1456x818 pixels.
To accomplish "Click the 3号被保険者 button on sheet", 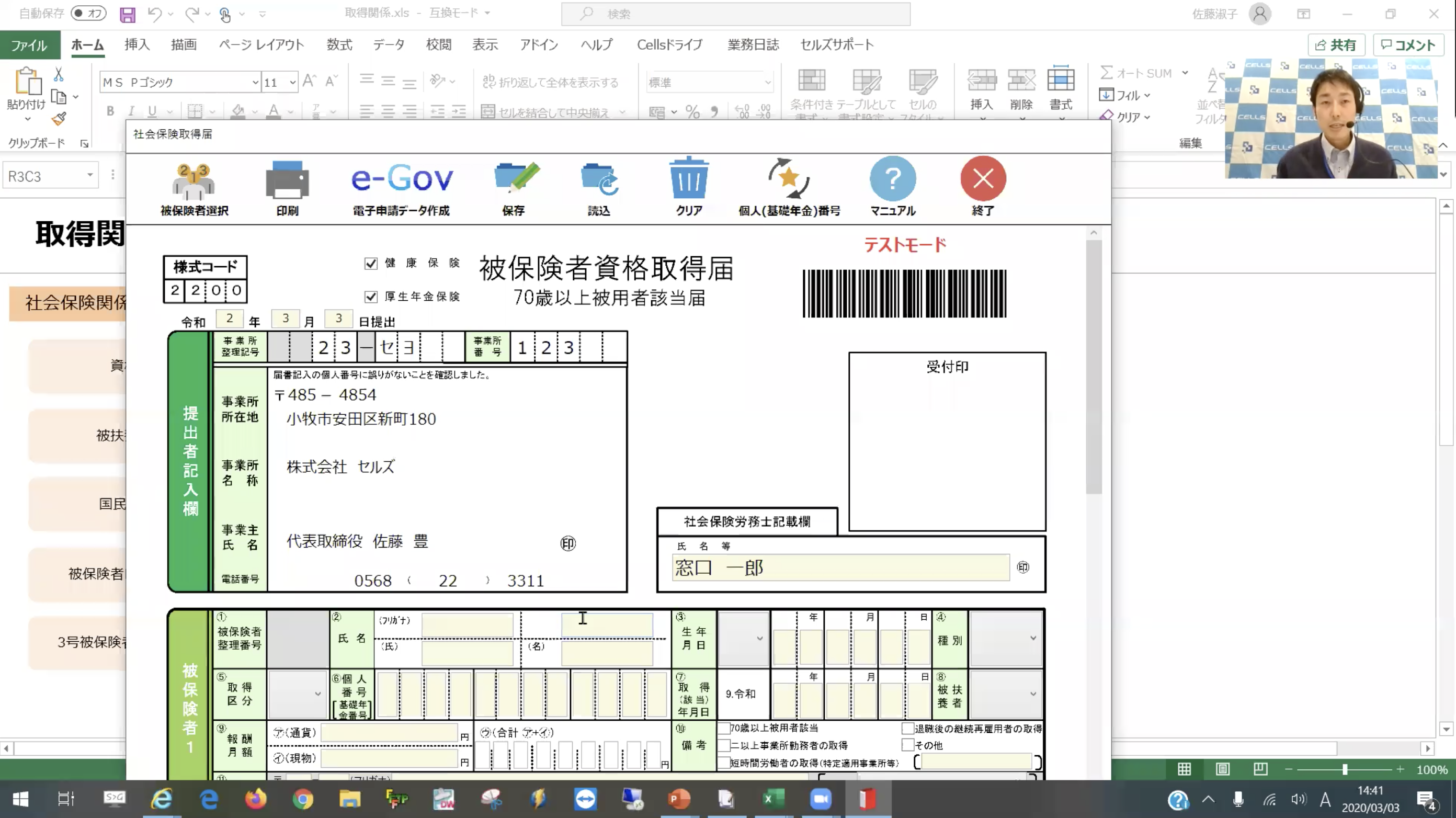I will 77,642.
